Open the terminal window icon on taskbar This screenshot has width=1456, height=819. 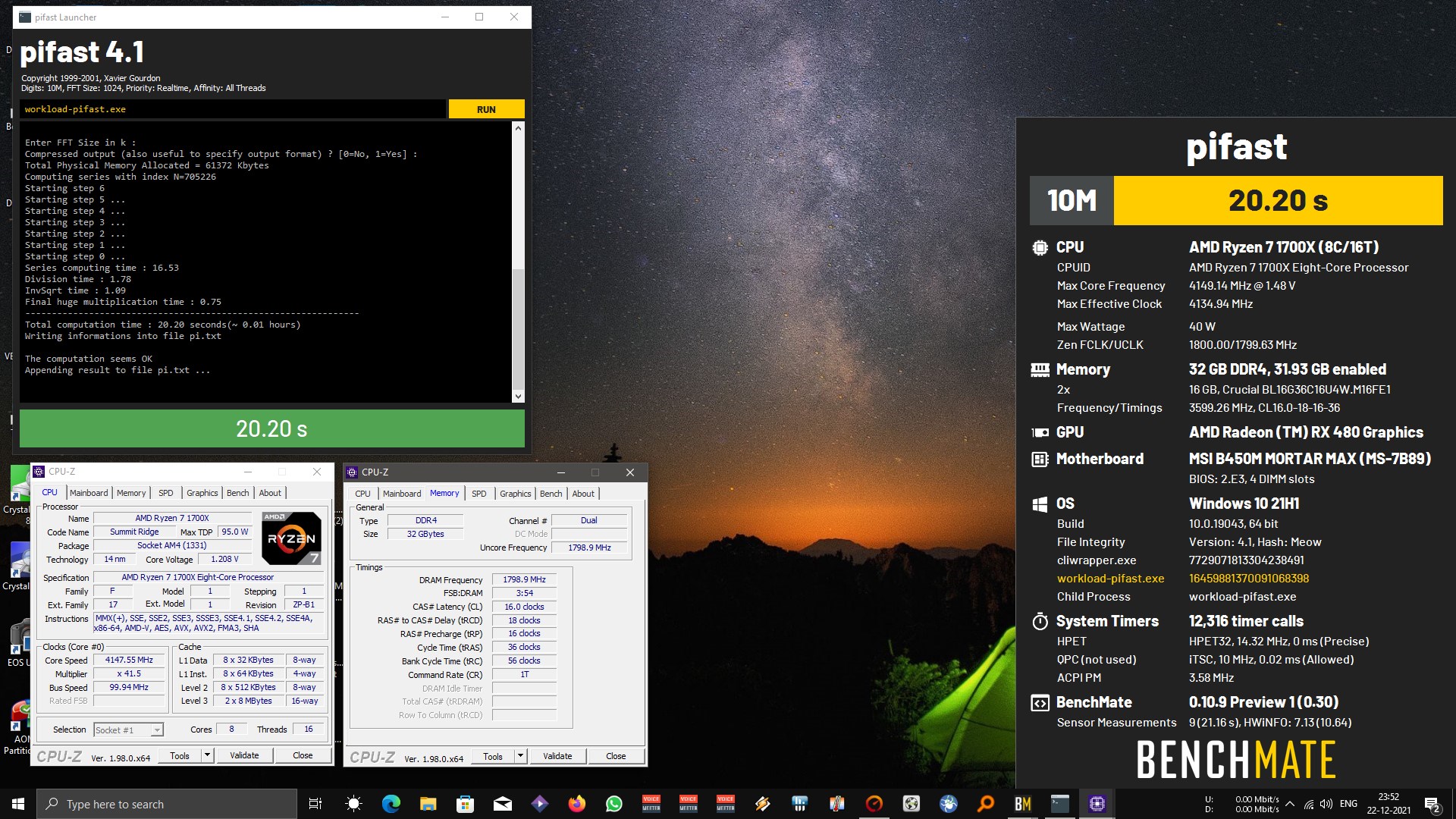click(1059, 804)
